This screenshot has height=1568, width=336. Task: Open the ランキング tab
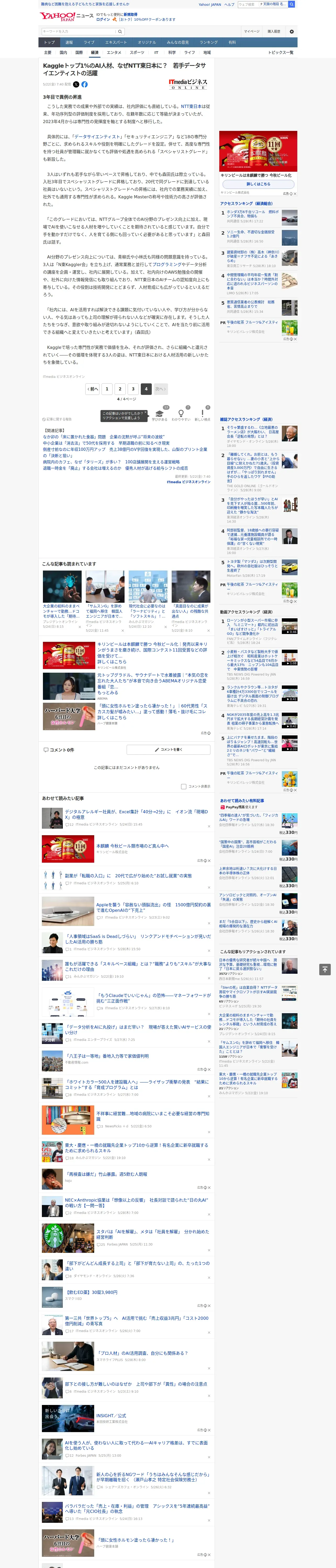point(209,43)
